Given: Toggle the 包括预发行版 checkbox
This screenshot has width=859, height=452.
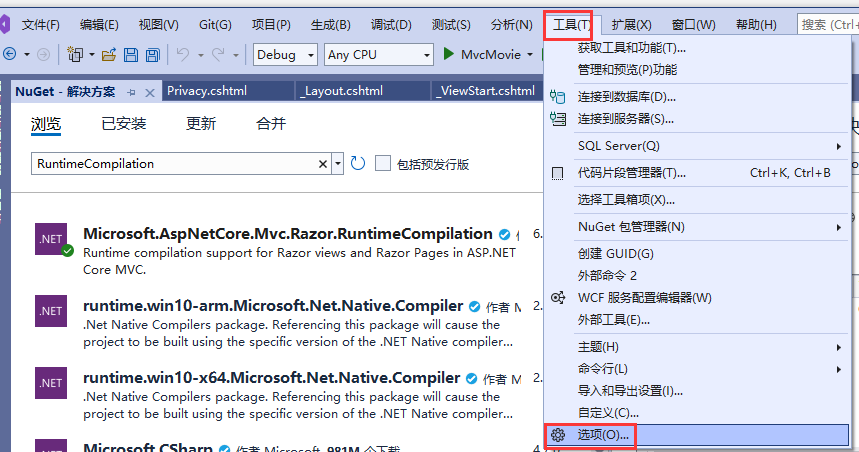Looking at the screenshot, I should point(382,163).
